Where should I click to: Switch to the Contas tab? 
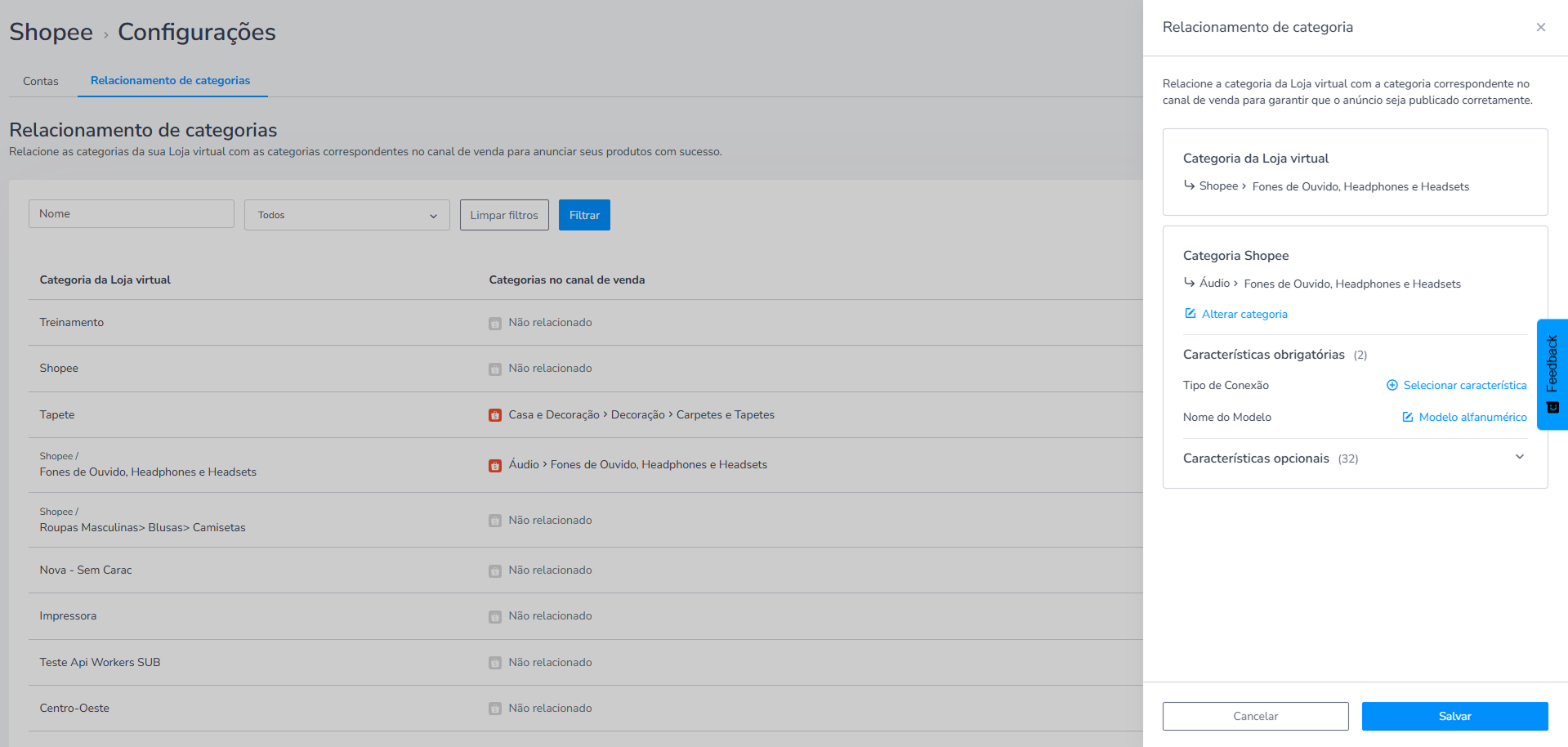pos(41,81)
